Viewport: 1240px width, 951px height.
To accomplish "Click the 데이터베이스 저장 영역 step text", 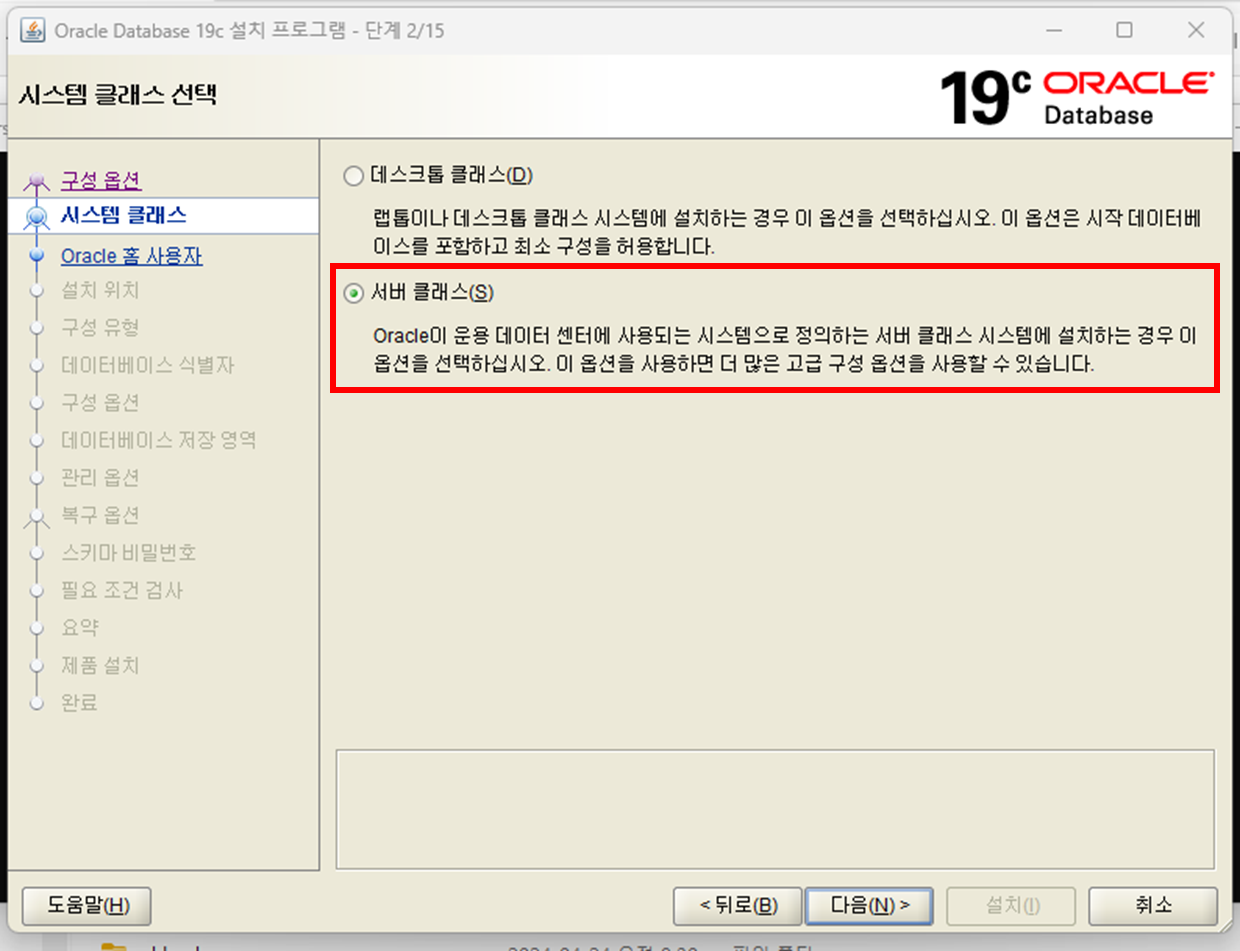I will pyautogui.click(x=158, y=440).
